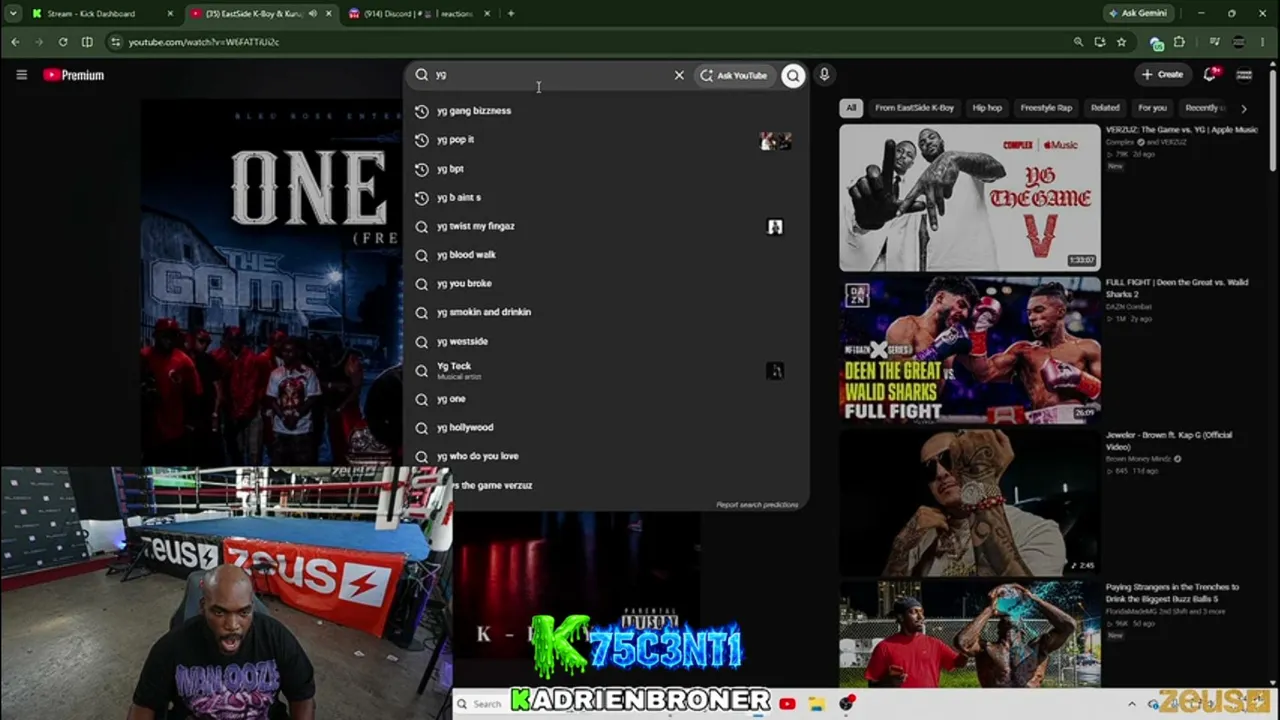This screenshot has width=1280, height=720.
Task: Click the history icon beside 'yg bpt'
Action: tap(422, 169)
